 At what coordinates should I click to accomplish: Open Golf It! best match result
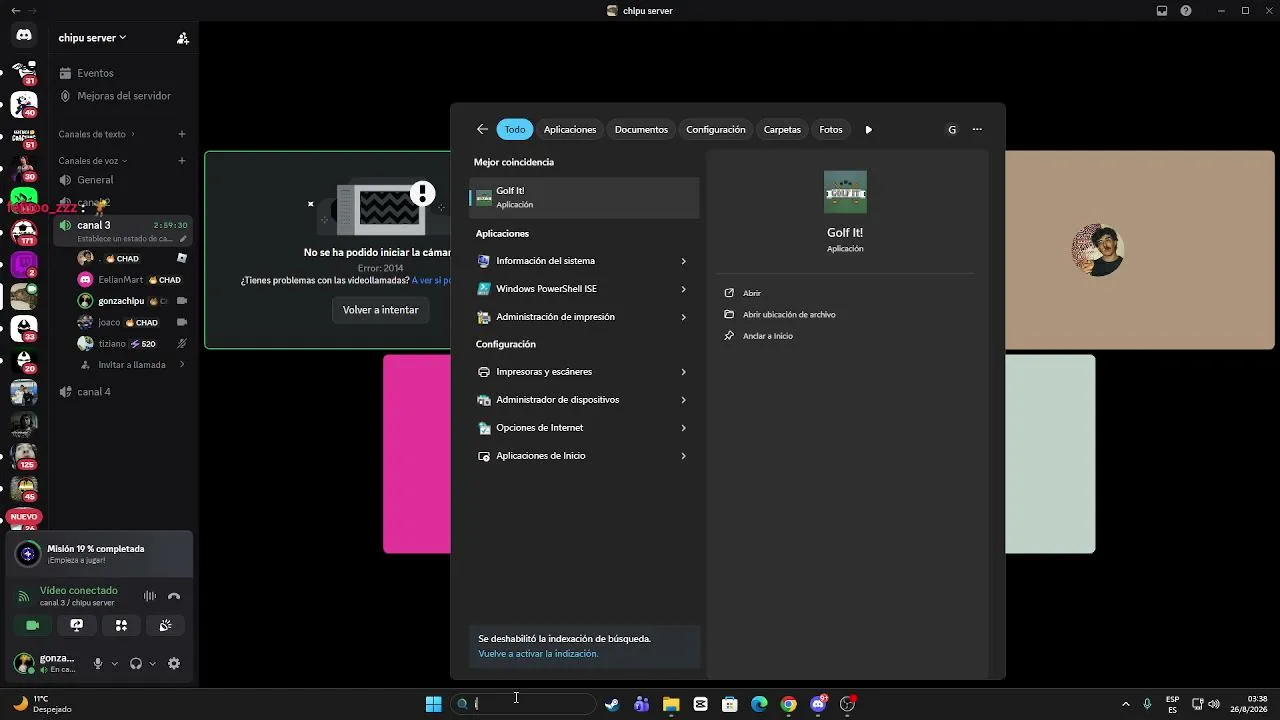pyautogui.click(x=584, y=197)
